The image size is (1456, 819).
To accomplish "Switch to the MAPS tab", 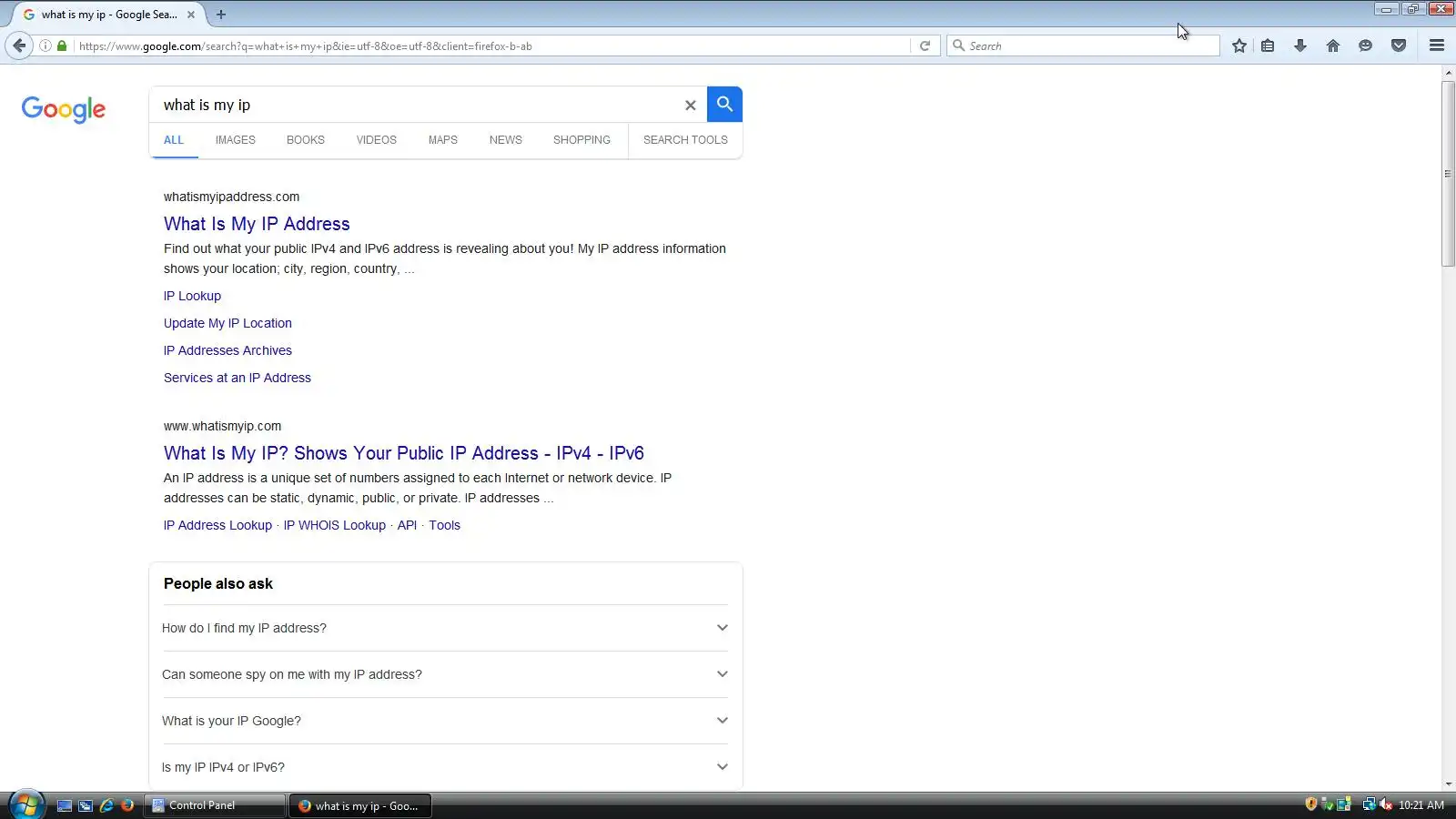I will coord(443,140).
